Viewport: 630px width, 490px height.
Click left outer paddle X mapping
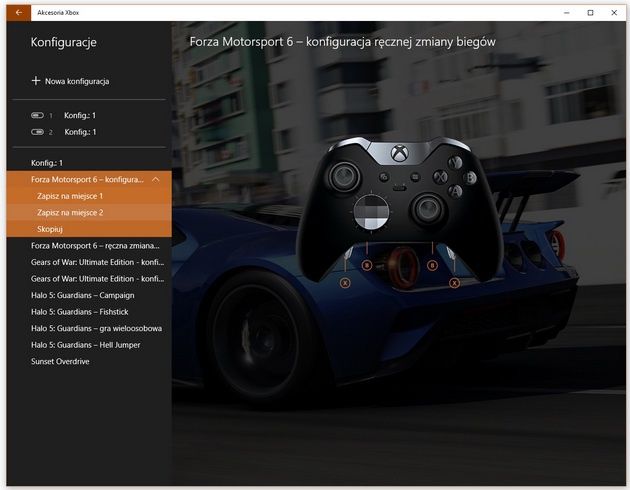click(345, 283)
